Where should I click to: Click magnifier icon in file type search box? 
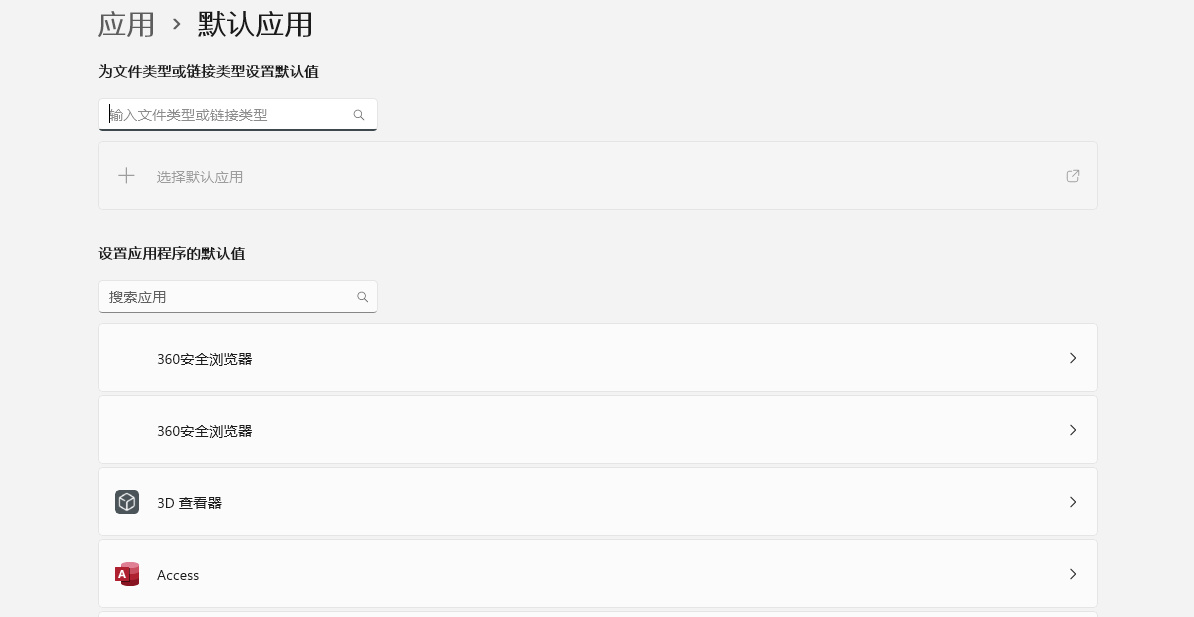(359, 115)
